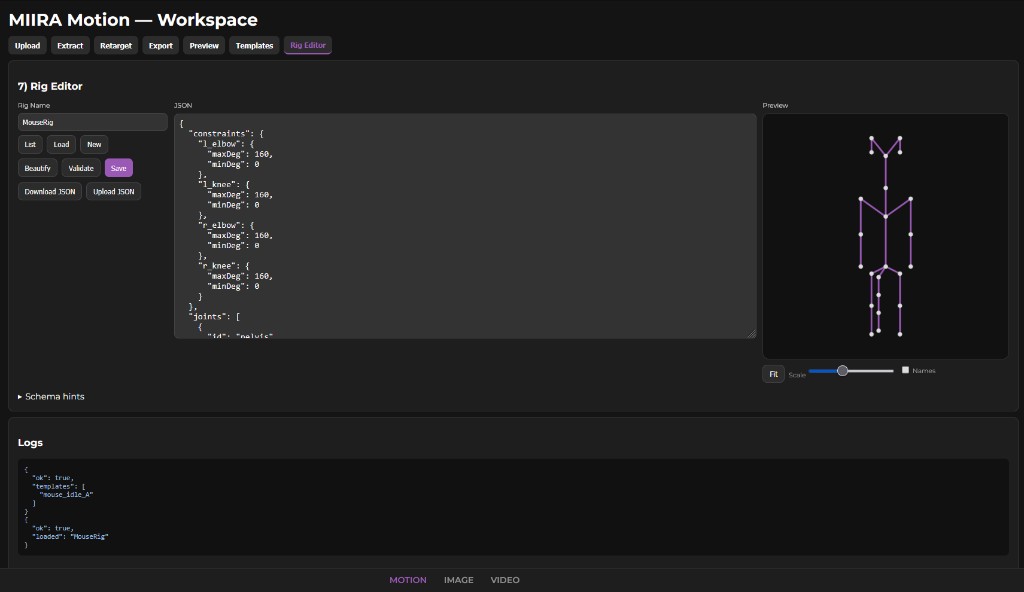Viewport: 1024px width, 592px height.
Task: Click the Load rig button
Action: 61,144
